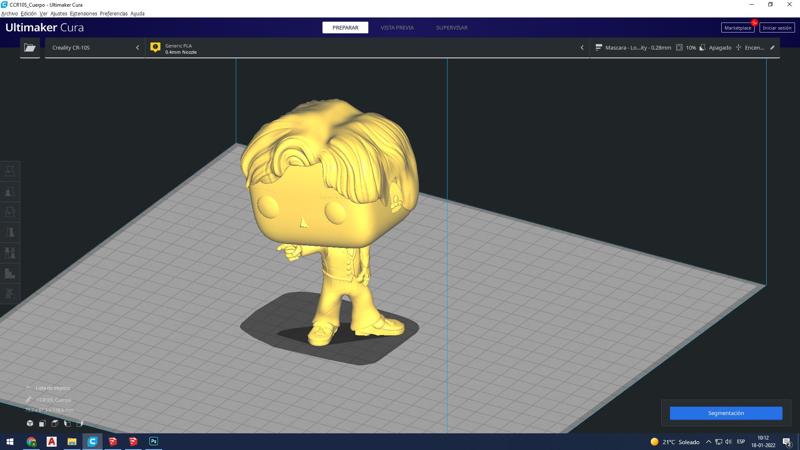Click the model dimensions text in mm
This screenshot has height=450, width=800.
coord(49,410)
